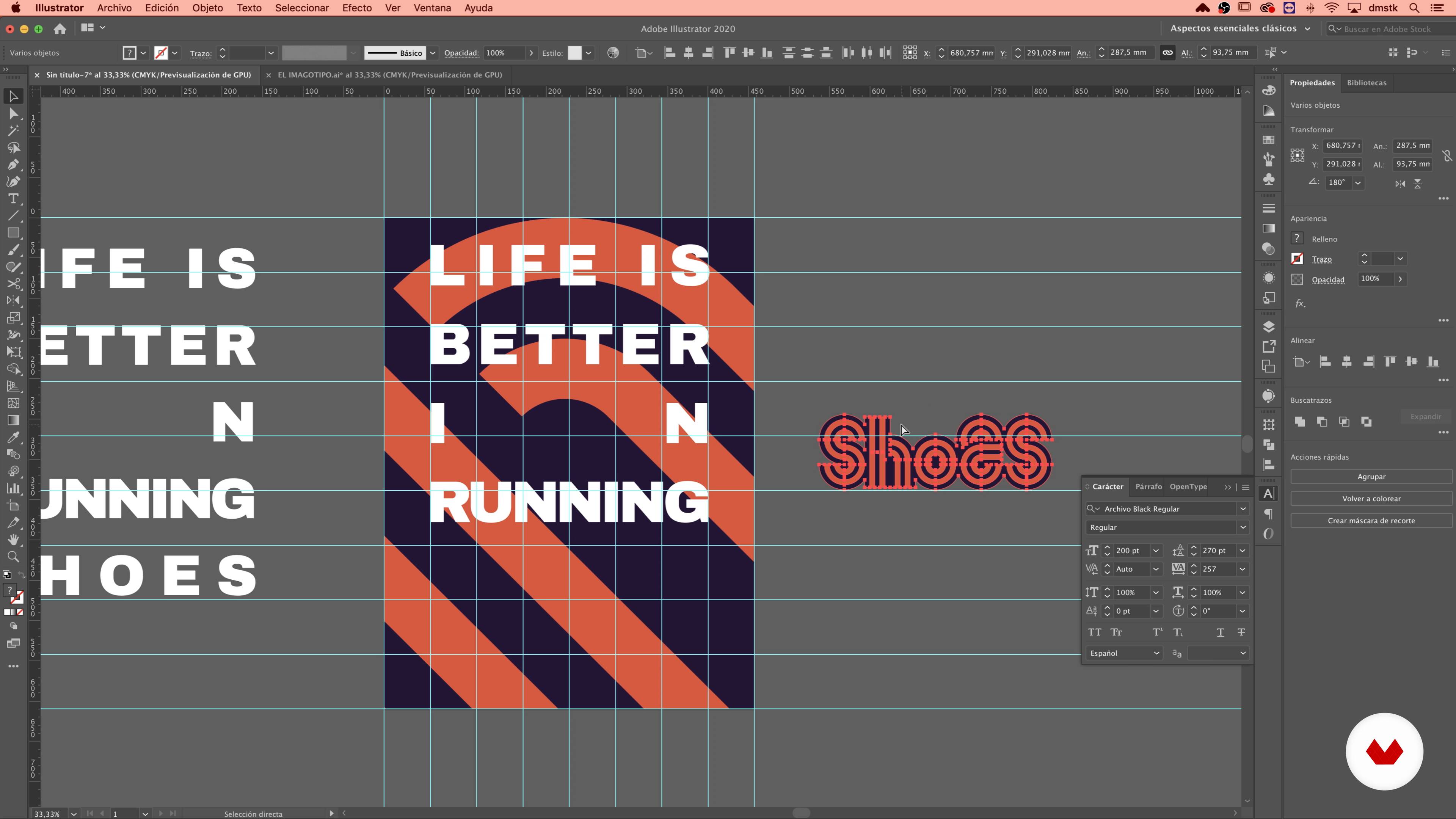Click Crear máscara de recorte button
The height and width of the screenshot is (819, 1456).
pyautogui.click(x=1371, y=521)
